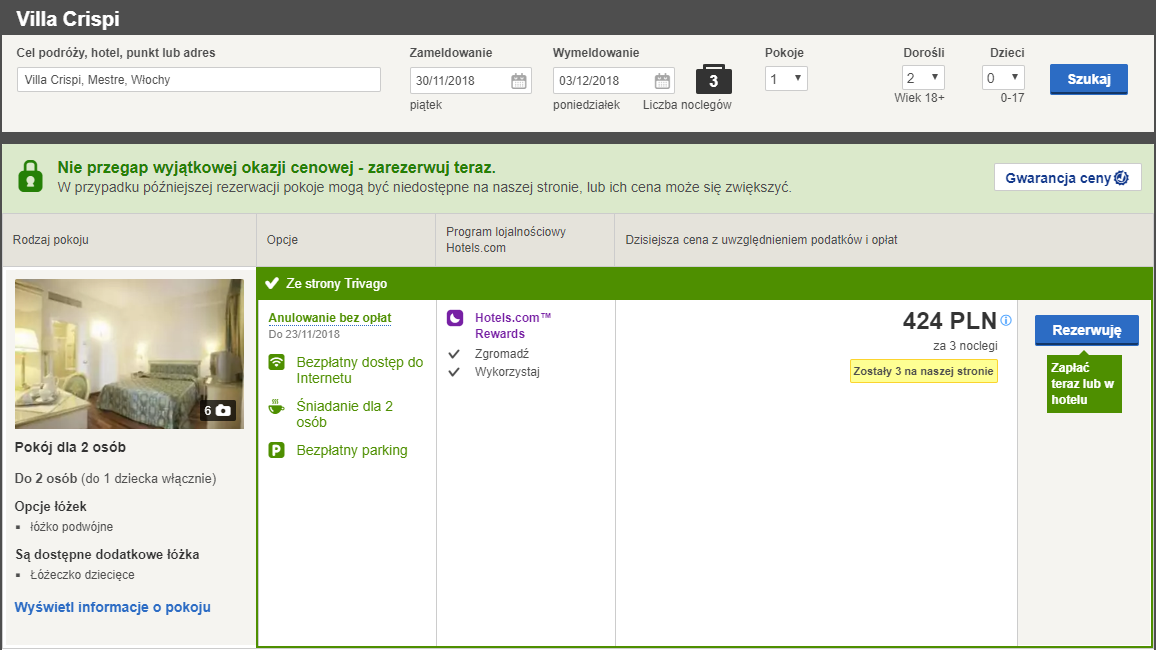Open the check-out date calendar icon
Screen dimensions: 1156x650
point(662,80)
